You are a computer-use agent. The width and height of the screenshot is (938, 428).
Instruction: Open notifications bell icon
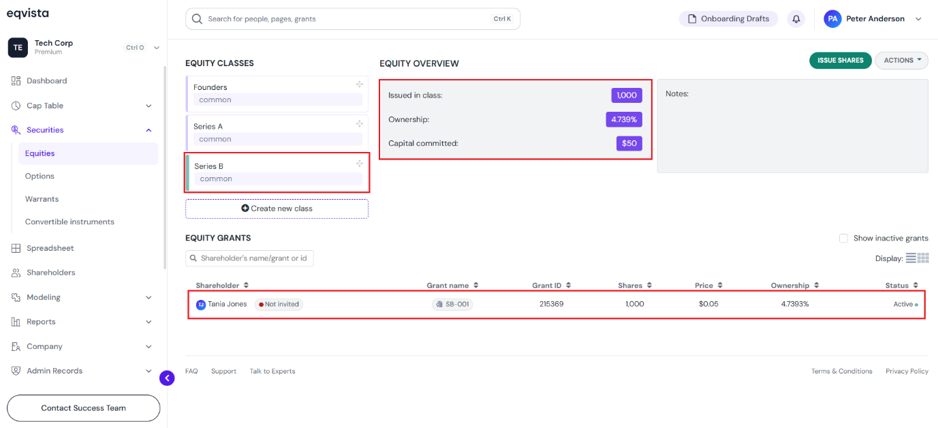point(796,19)
